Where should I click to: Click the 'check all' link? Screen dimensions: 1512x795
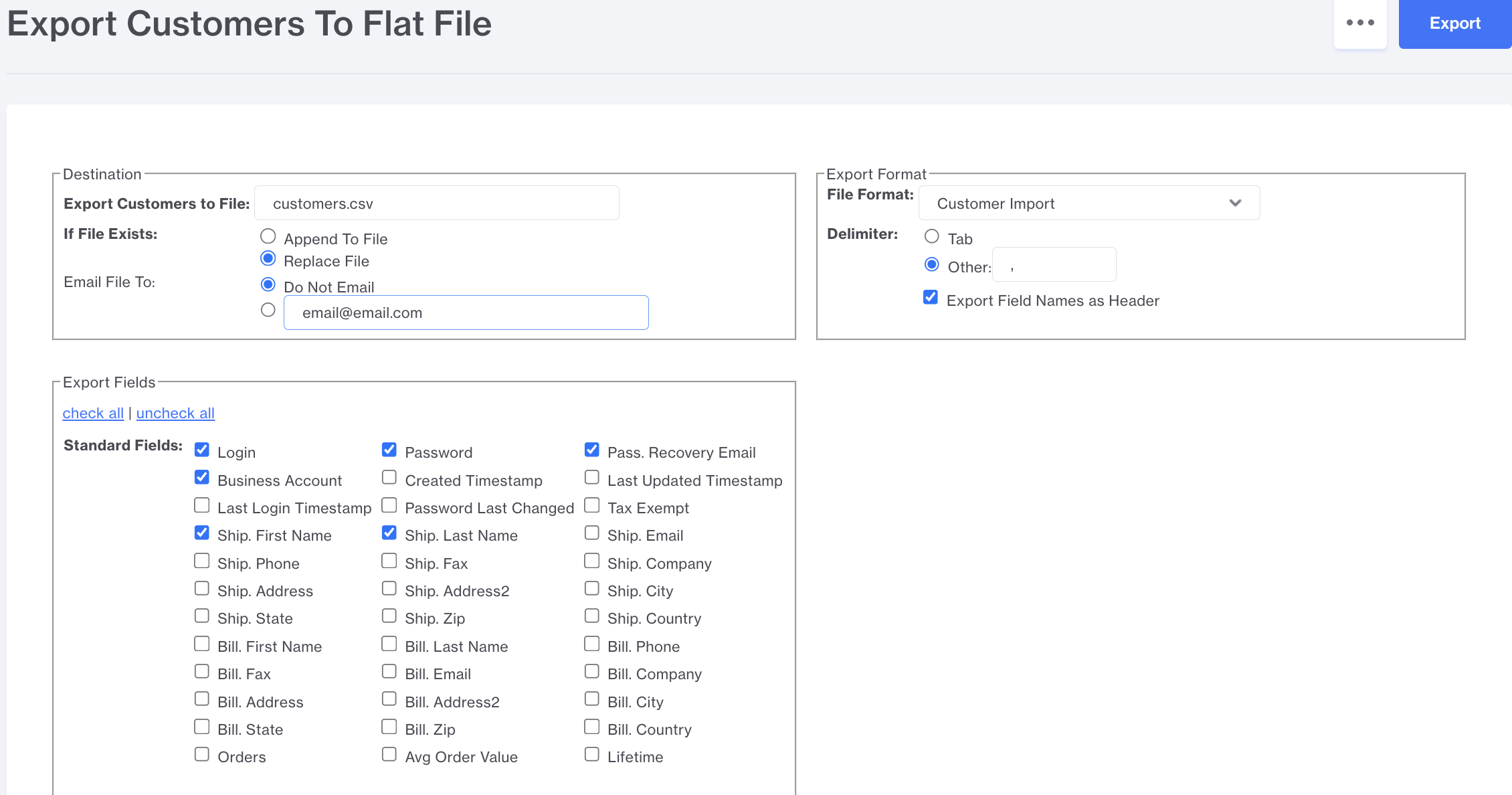pos(93,414)
